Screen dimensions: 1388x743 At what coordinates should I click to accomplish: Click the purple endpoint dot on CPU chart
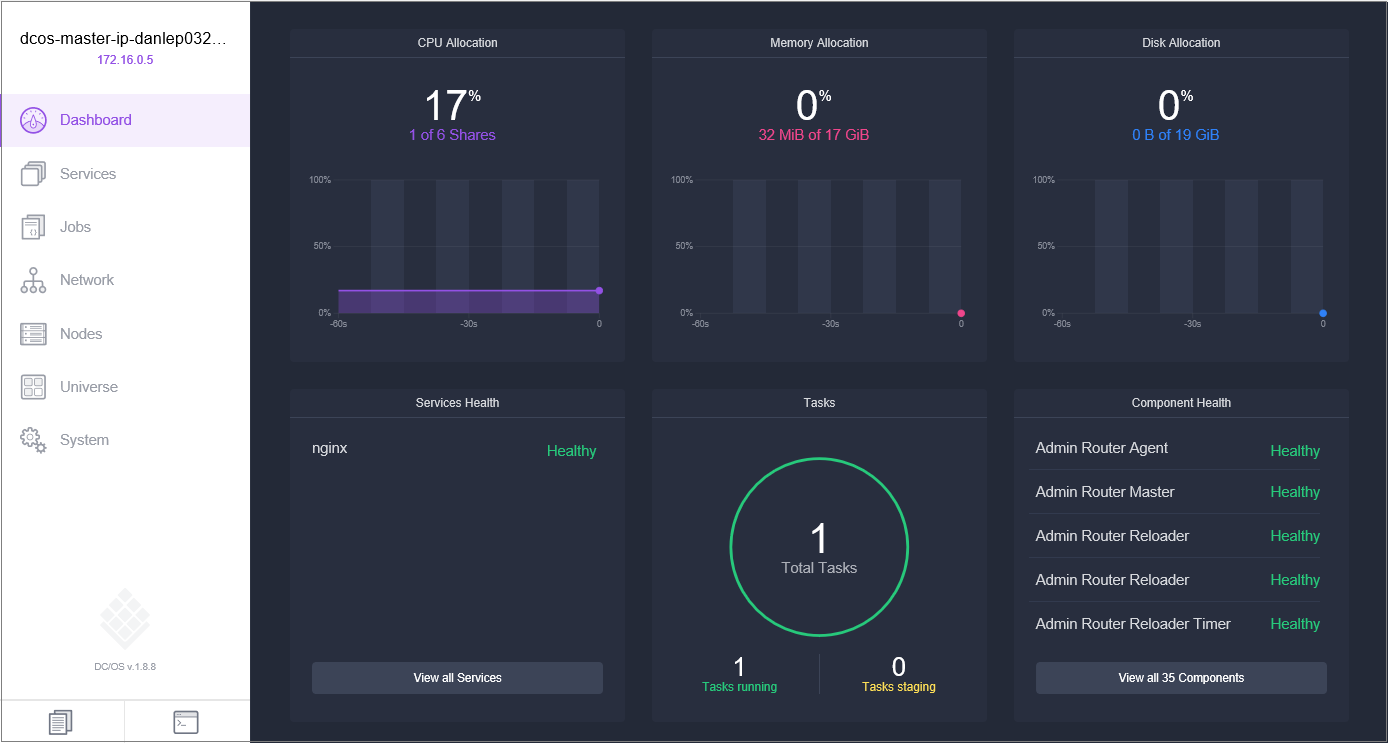point(598,290)
